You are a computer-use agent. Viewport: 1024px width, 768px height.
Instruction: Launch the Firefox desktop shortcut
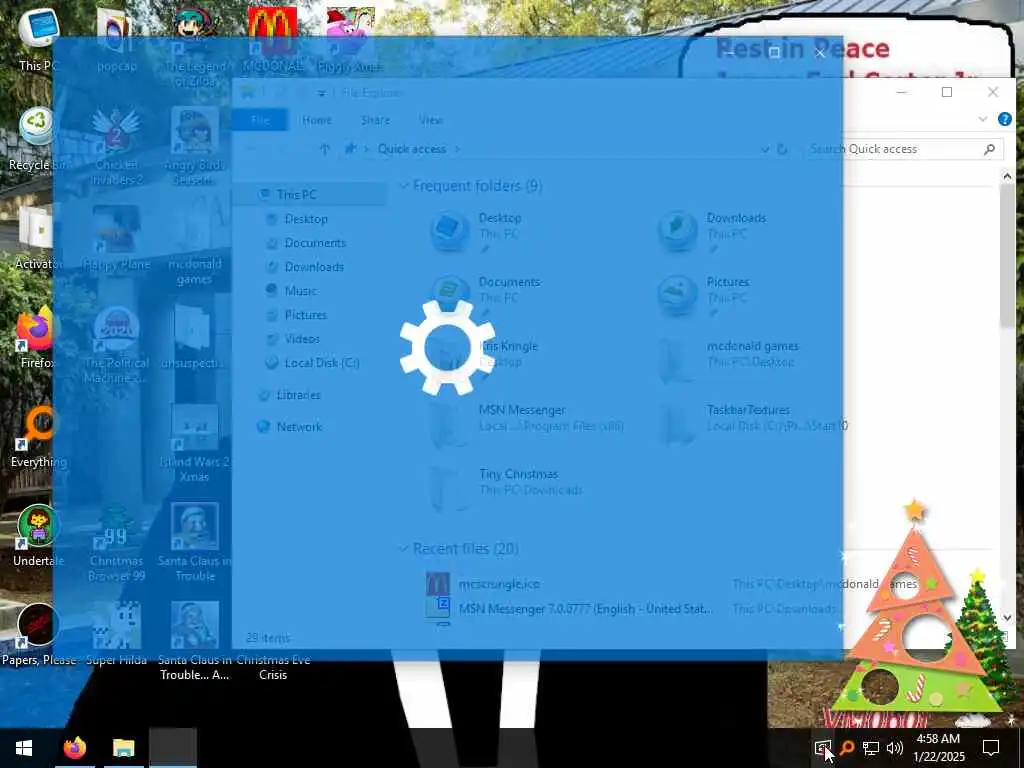(x=38, y=337)
